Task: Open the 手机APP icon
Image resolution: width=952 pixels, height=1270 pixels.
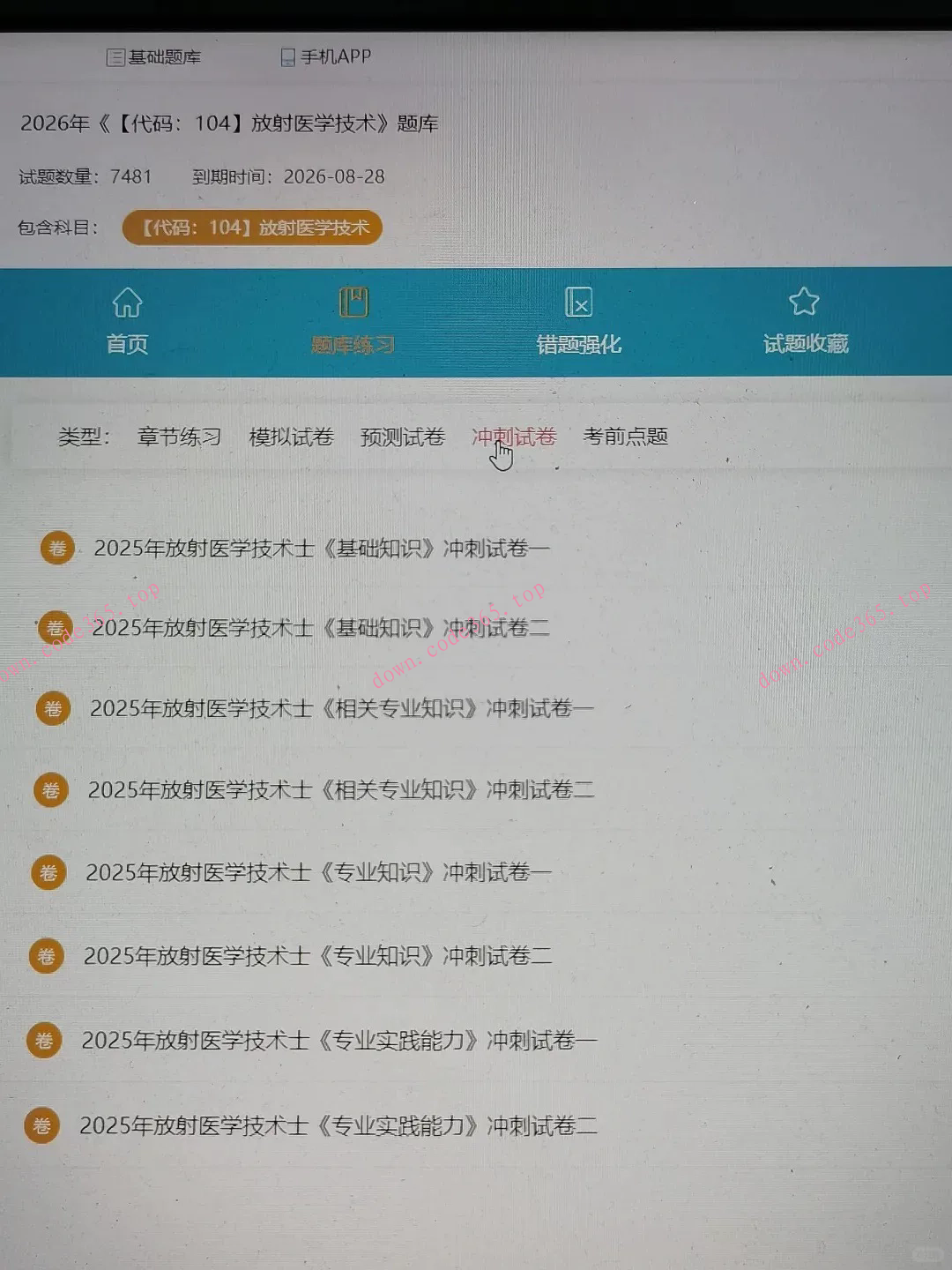Action: (286, 57)
